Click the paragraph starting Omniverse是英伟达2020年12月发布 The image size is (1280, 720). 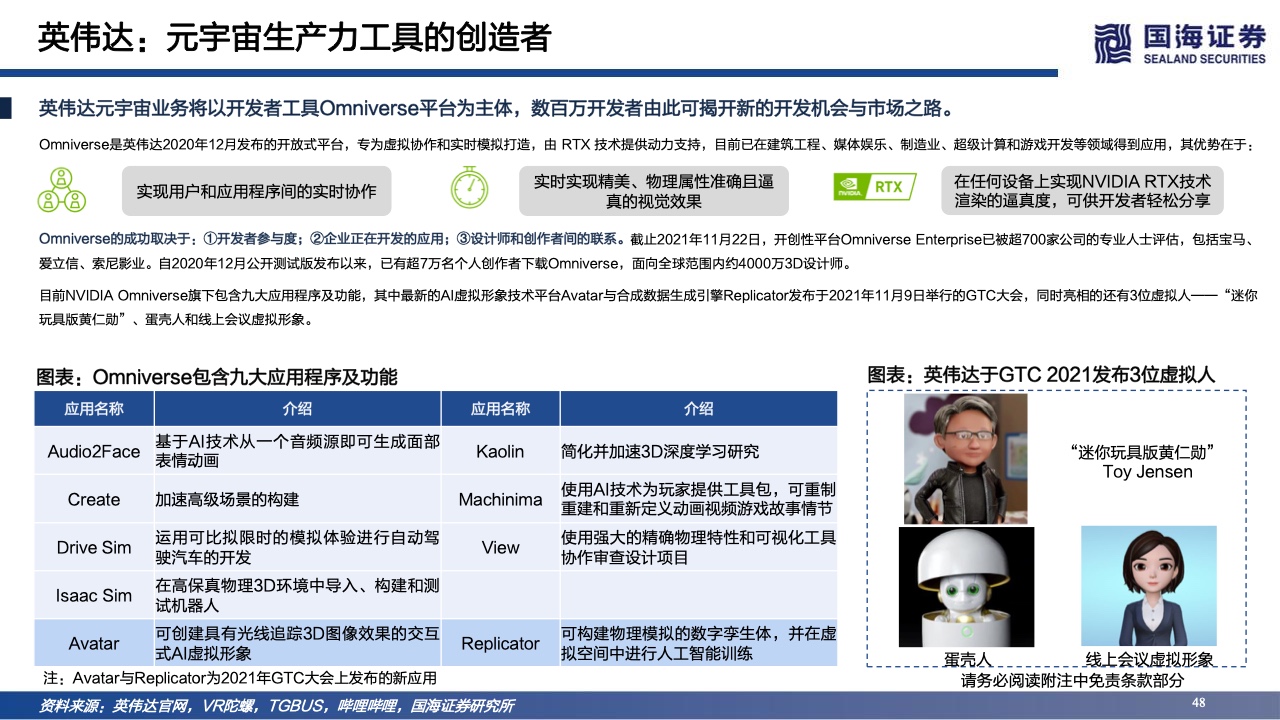coord(646,145)
